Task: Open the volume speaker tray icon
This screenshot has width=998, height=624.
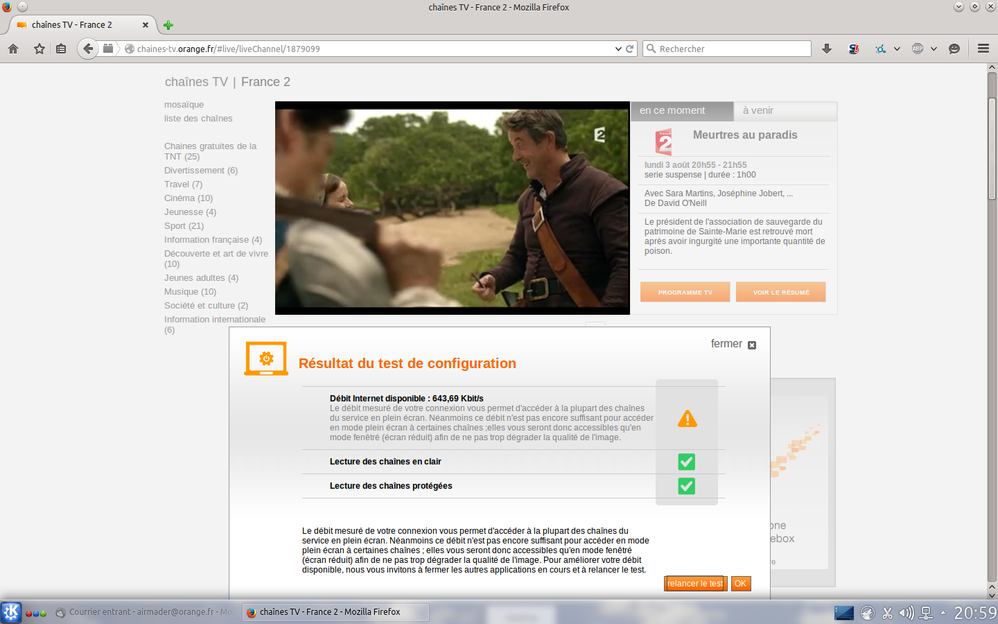Action: pyautogui.click(x=906, y=613)
